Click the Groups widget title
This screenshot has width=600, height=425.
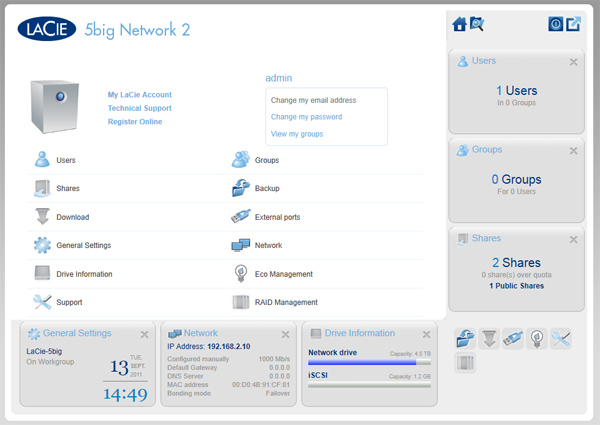click(487, 149)
